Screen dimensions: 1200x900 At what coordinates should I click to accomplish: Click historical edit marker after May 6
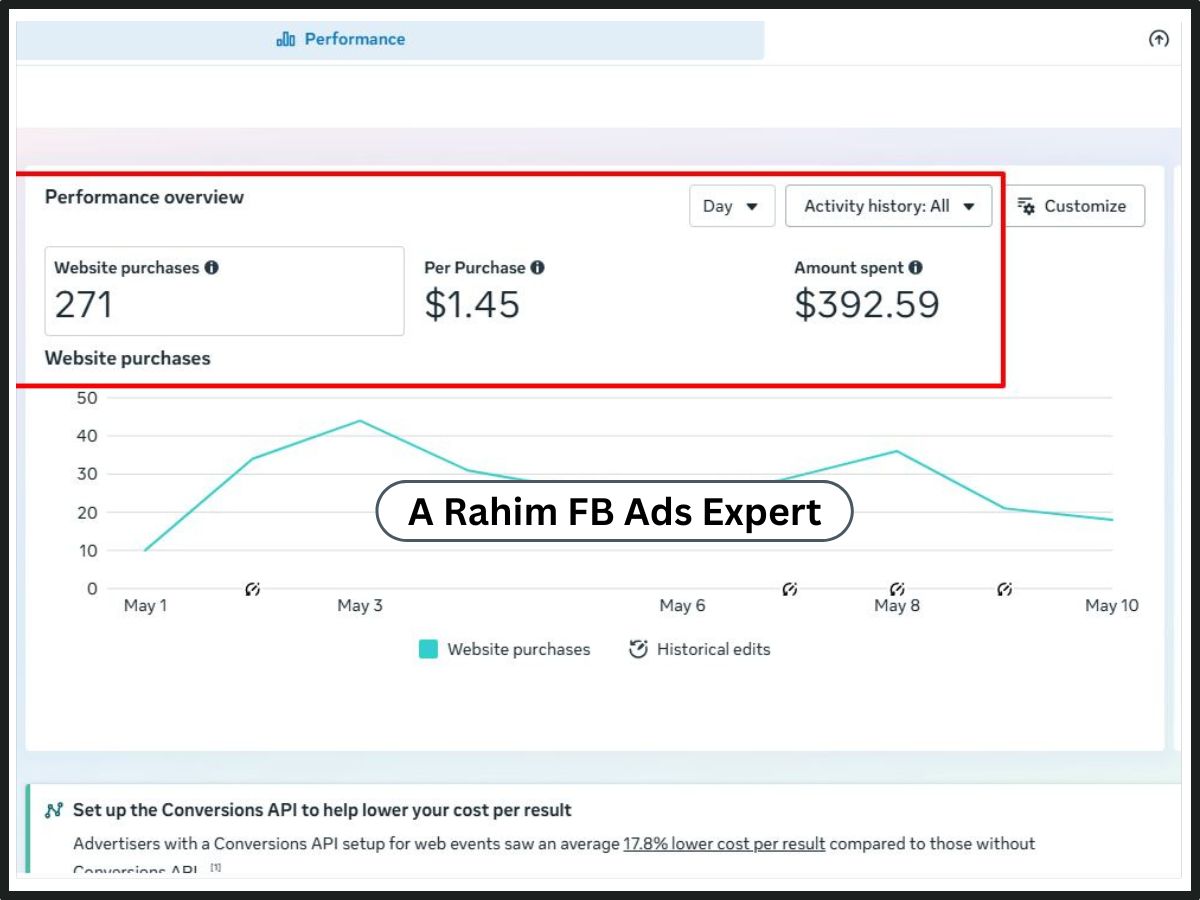point(790,589)
